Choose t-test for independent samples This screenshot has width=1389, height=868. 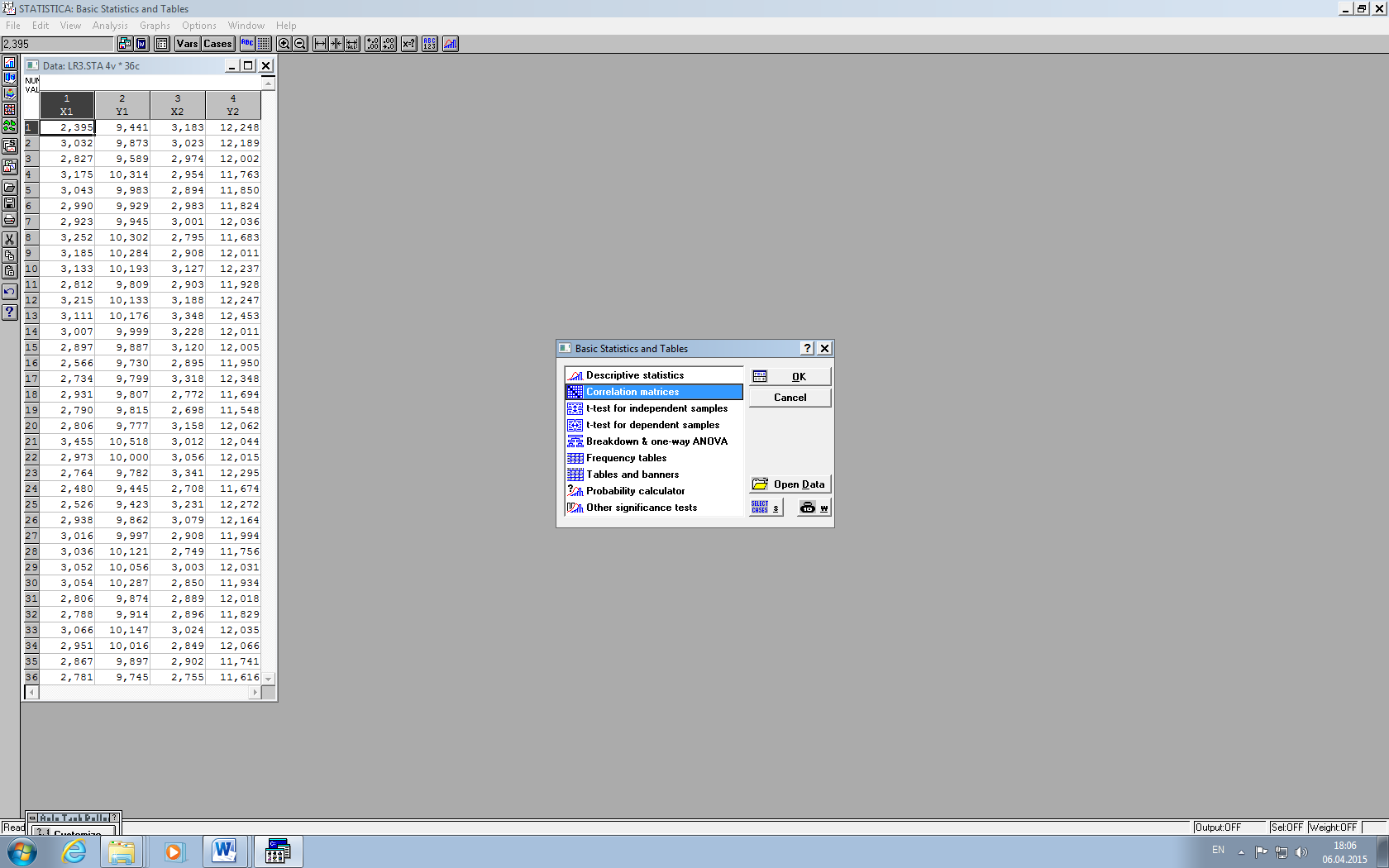point(654,408)
